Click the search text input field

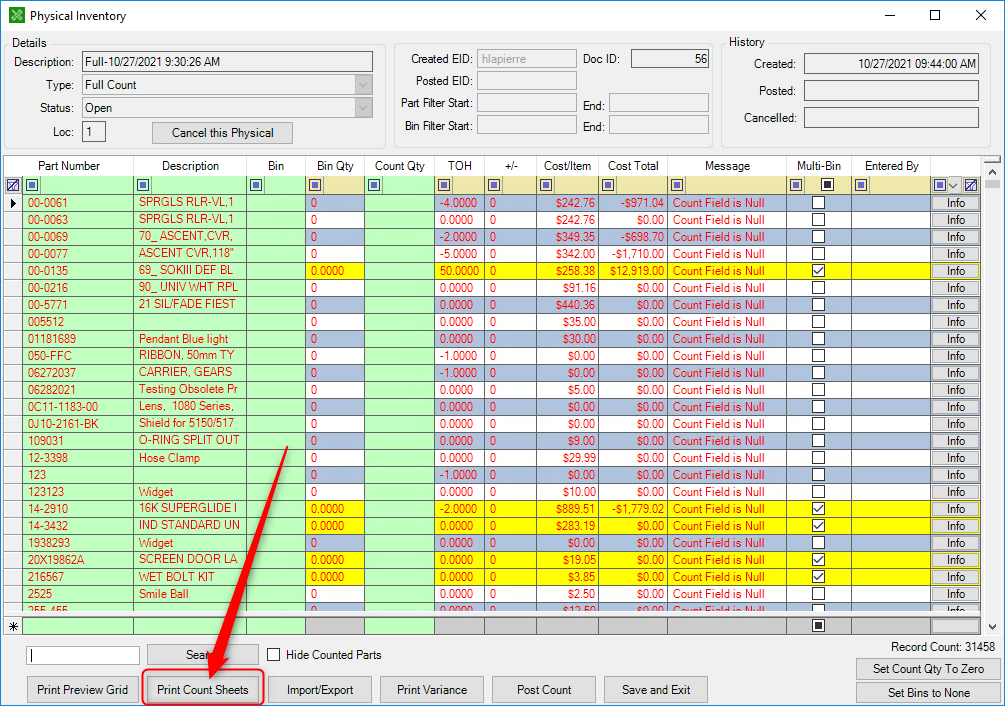83,655
